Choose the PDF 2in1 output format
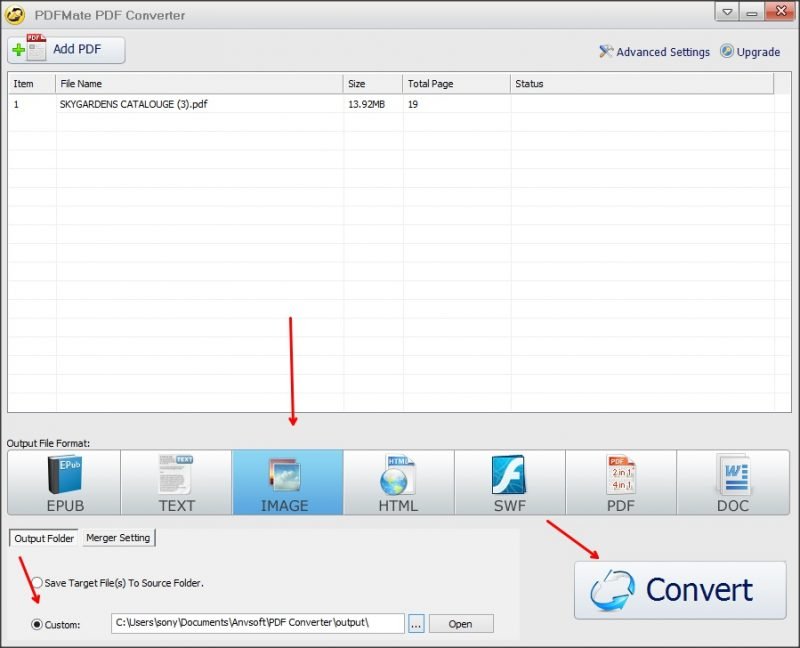 [621, 483]
